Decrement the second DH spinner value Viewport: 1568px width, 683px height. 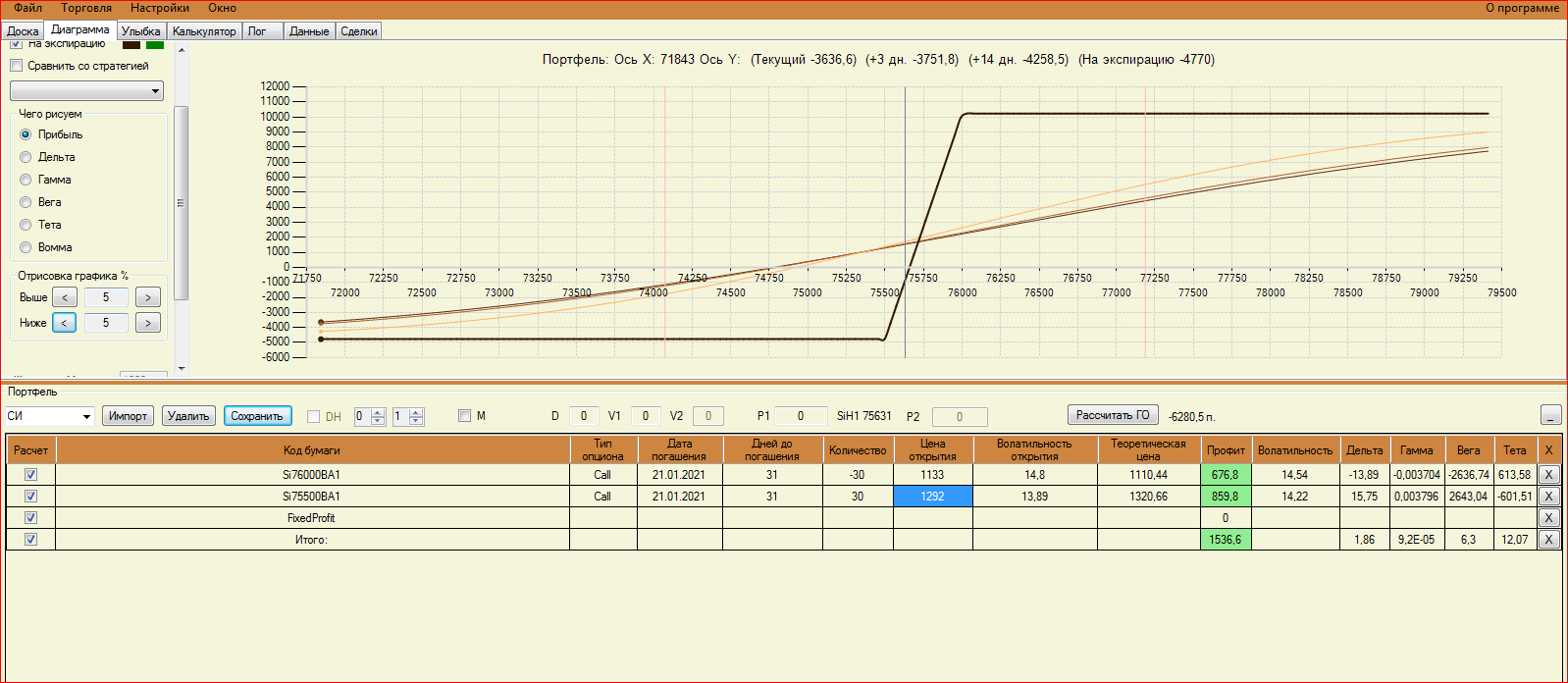tap(416, 421)
